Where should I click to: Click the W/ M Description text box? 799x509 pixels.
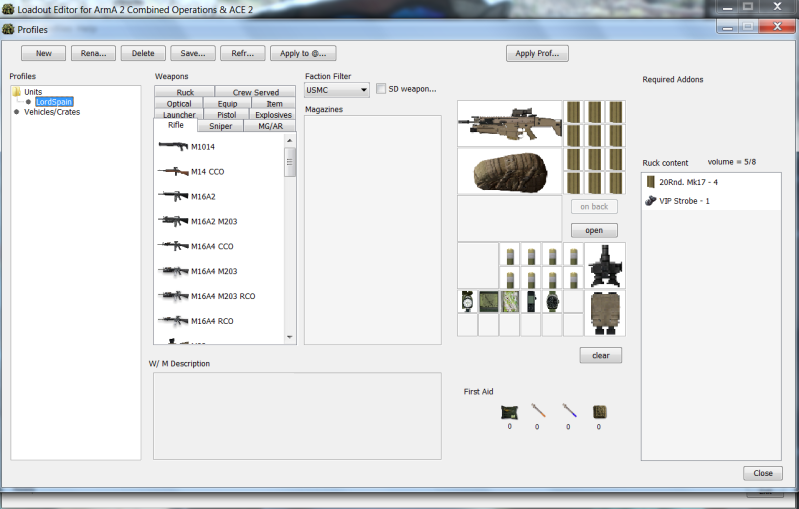click(297, 416)
